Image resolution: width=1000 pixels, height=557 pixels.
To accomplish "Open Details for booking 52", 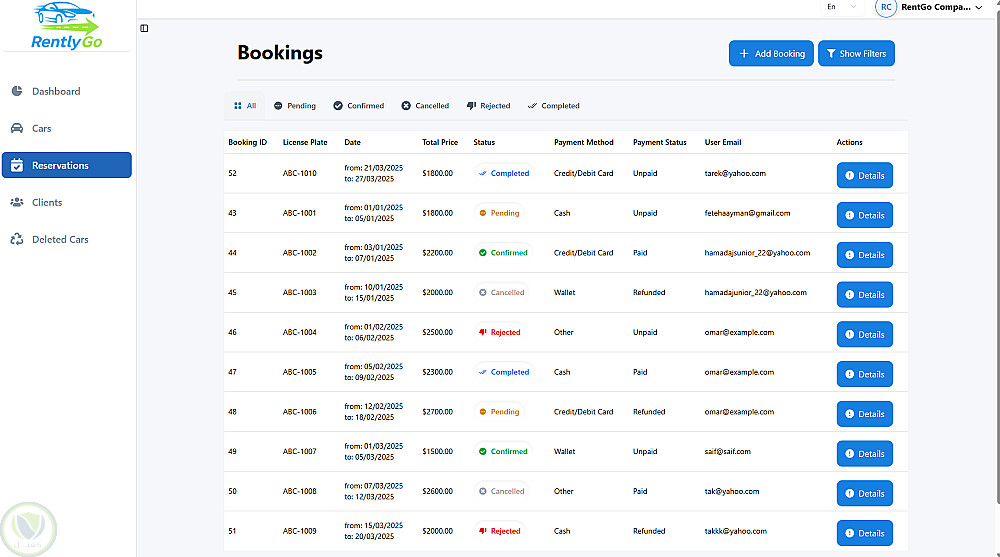I will coord(864,175).
